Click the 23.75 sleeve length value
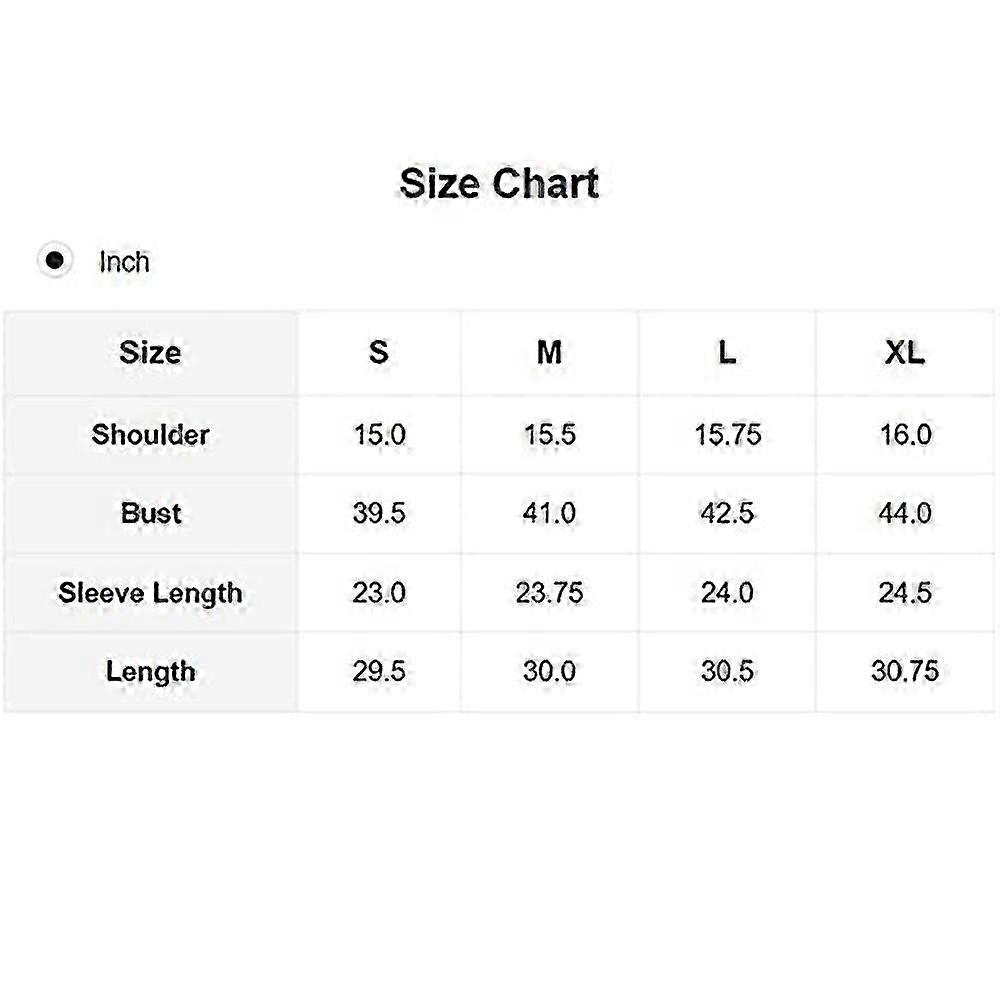 pyautogui.click(x=549, y=593)
